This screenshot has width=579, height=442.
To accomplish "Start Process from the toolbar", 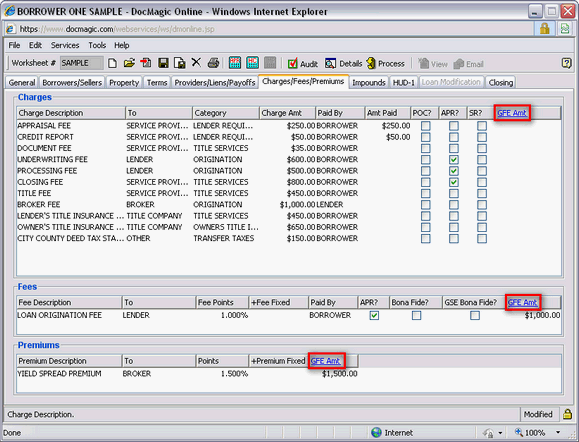I will 386,64.
